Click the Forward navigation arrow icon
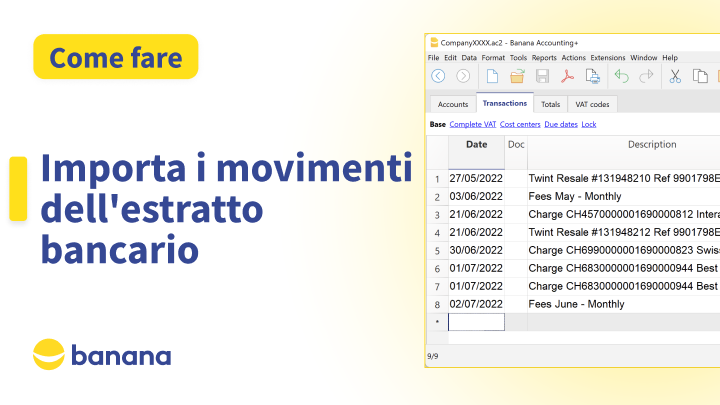 click(x=463, y=76)
